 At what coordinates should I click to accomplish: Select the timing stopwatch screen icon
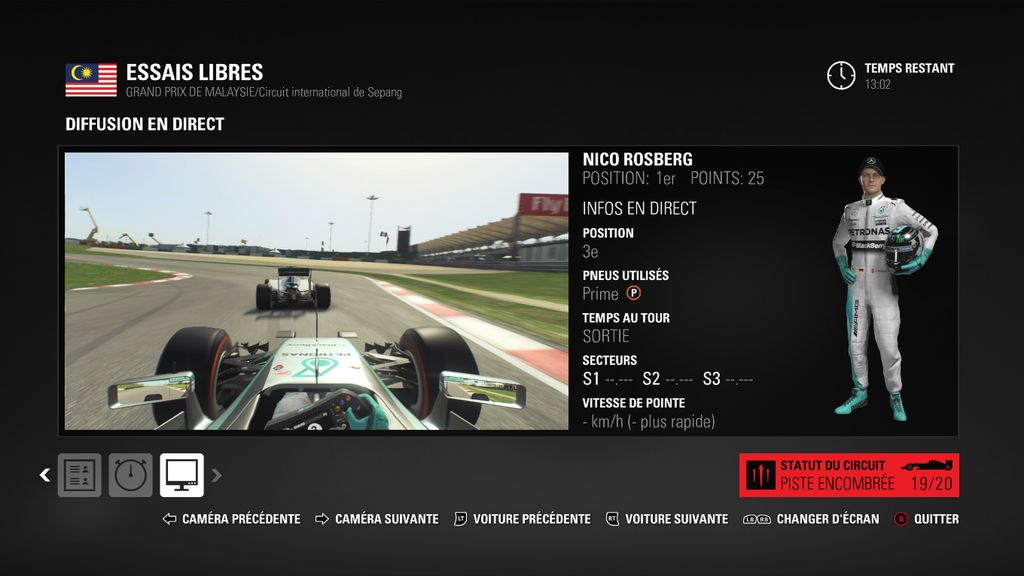point(131,475)
